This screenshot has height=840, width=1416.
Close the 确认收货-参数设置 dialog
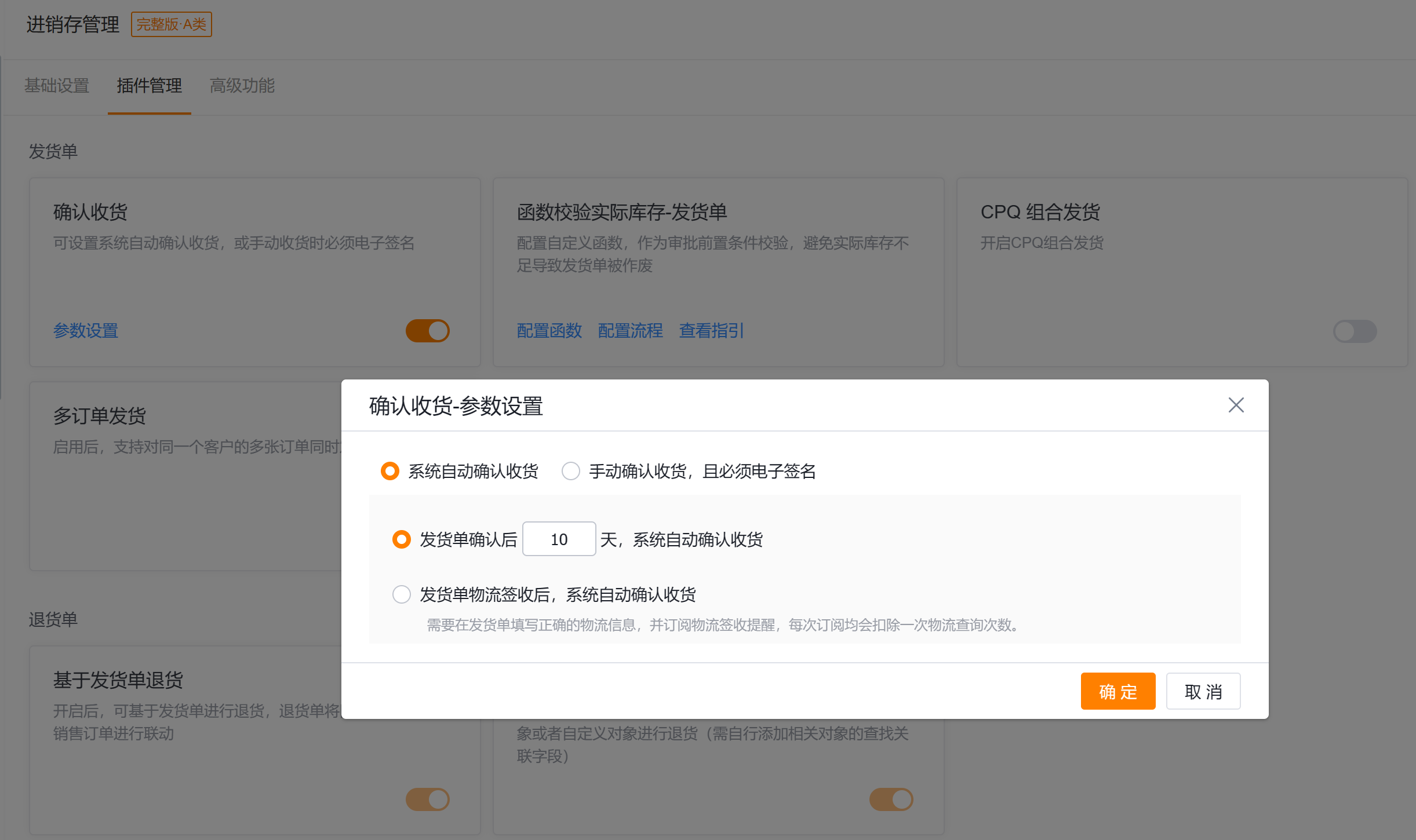1236,405
